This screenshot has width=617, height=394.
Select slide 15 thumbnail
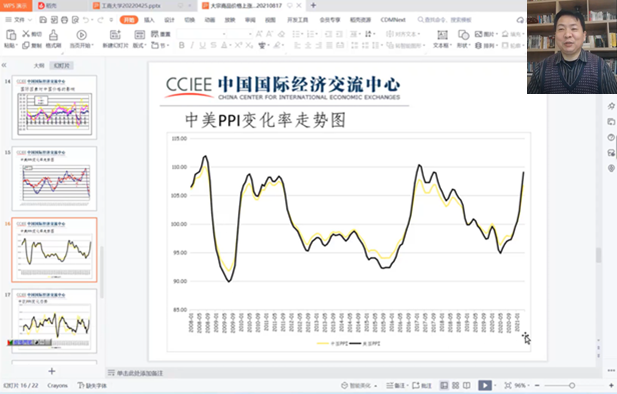[x=54, y=178]
